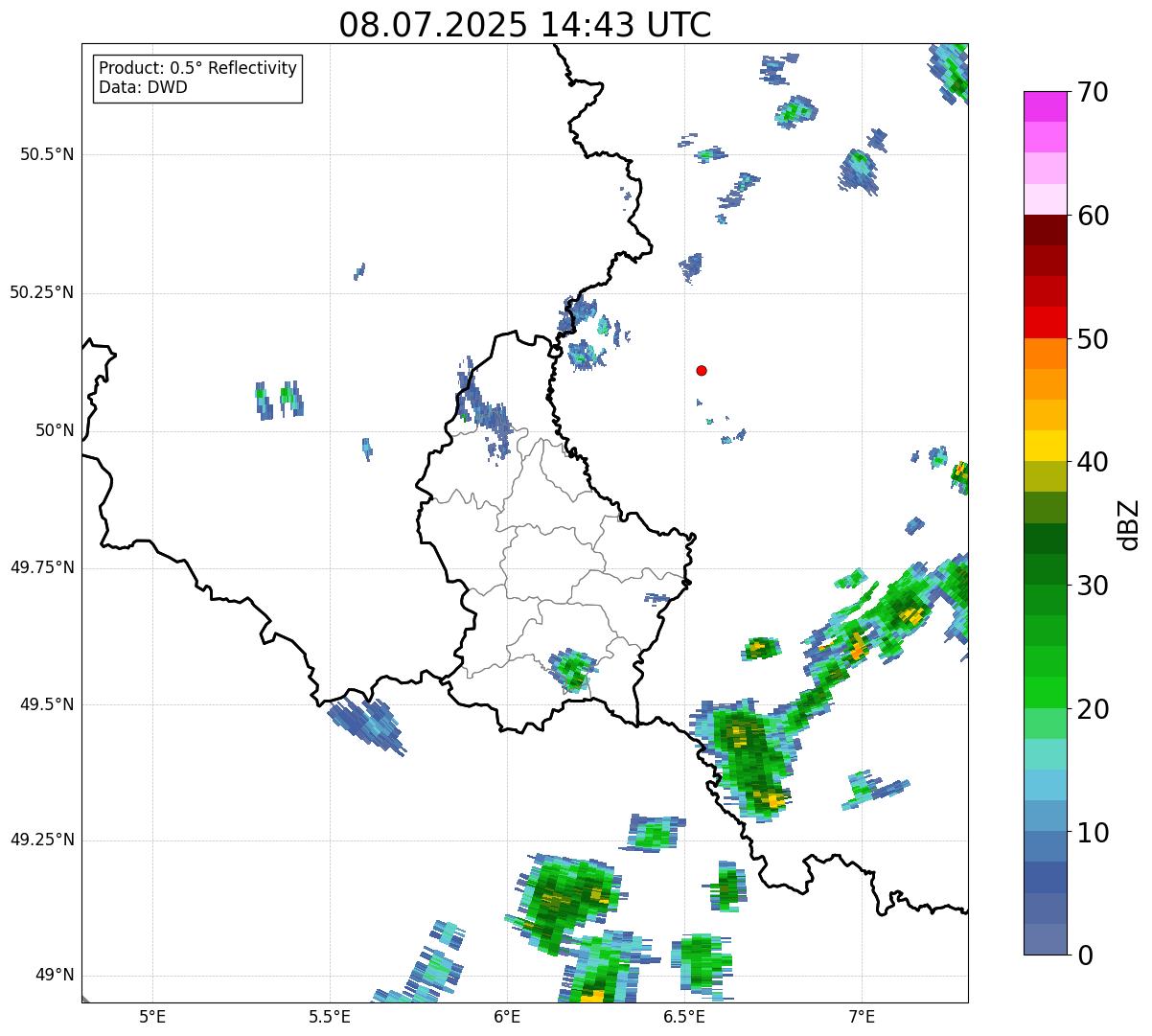Screen dimensions: 1152x1036
Task: Click the magenta top colorbar swatch
Action: click(1045, 107)
